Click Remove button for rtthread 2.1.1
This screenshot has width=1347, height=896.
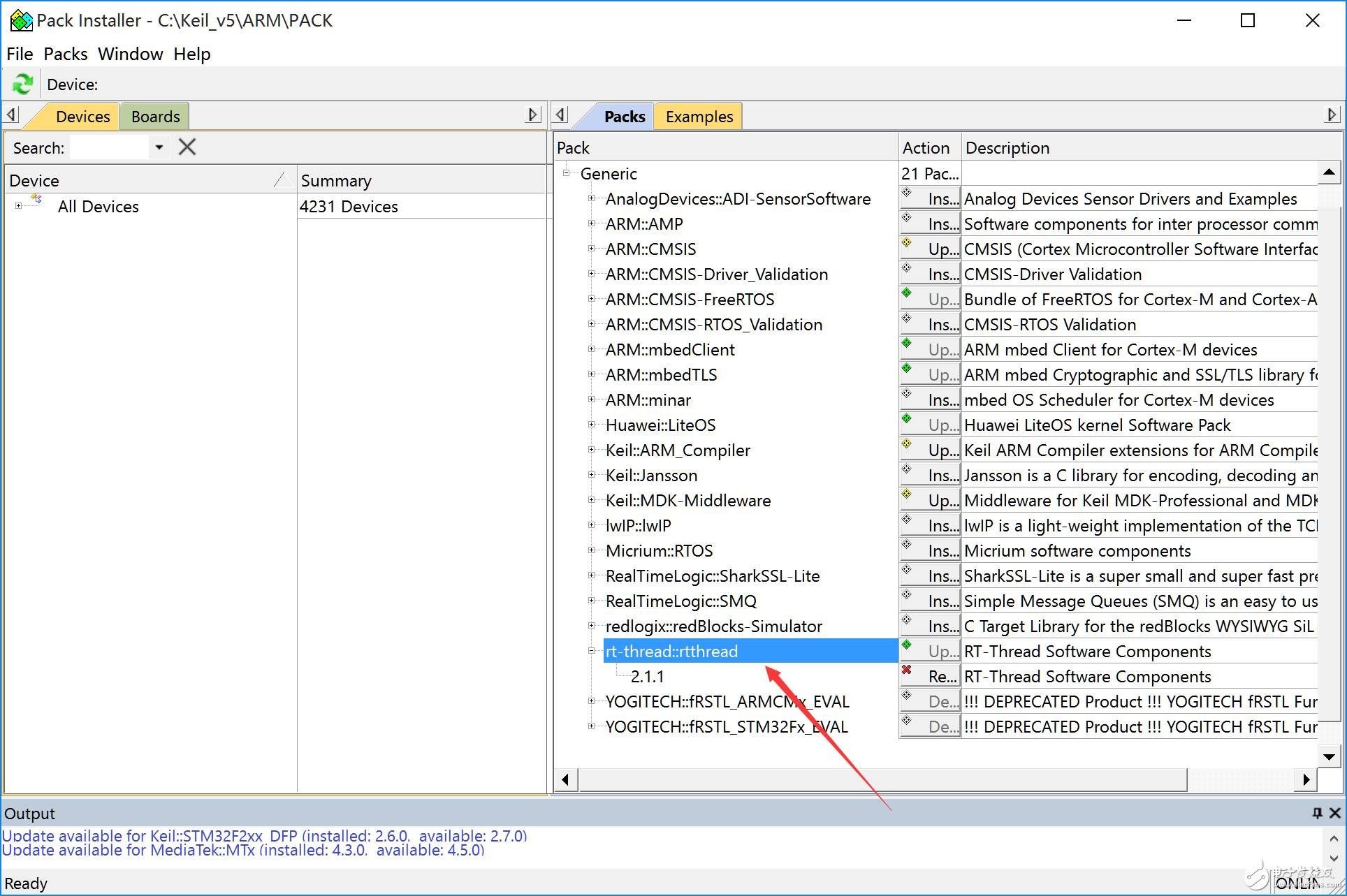(931, 677)
